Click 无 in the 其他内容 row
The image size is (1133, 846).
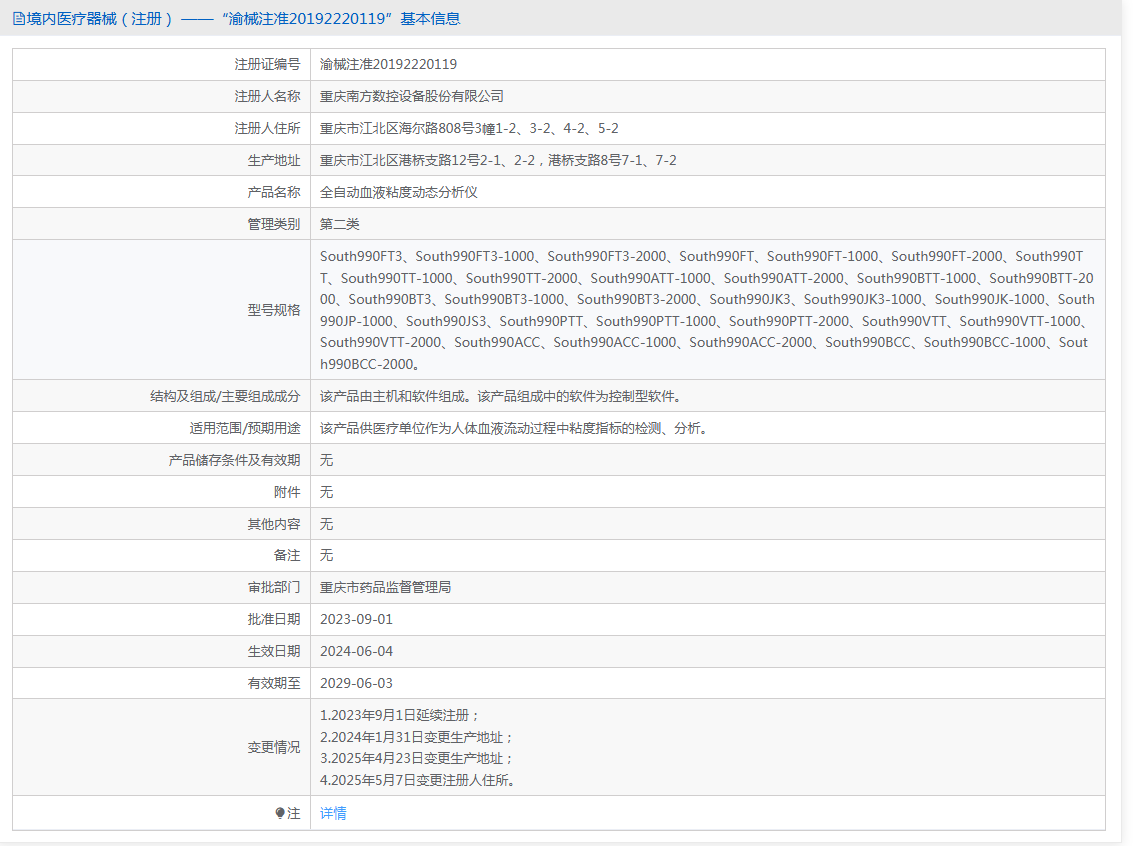point(327,524)
